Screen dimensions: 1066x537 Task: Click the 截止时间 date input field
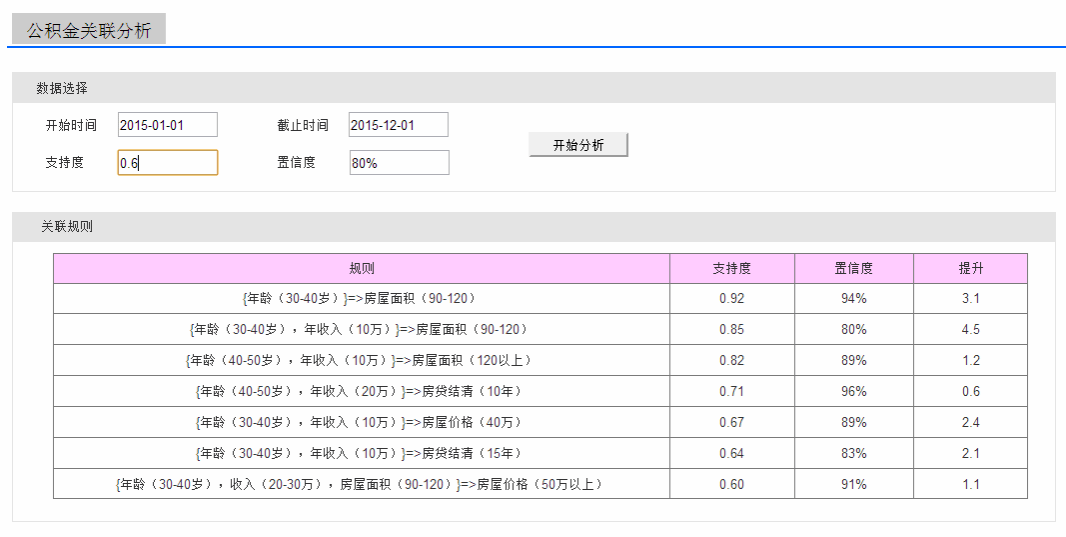click(x=398, y=125)
